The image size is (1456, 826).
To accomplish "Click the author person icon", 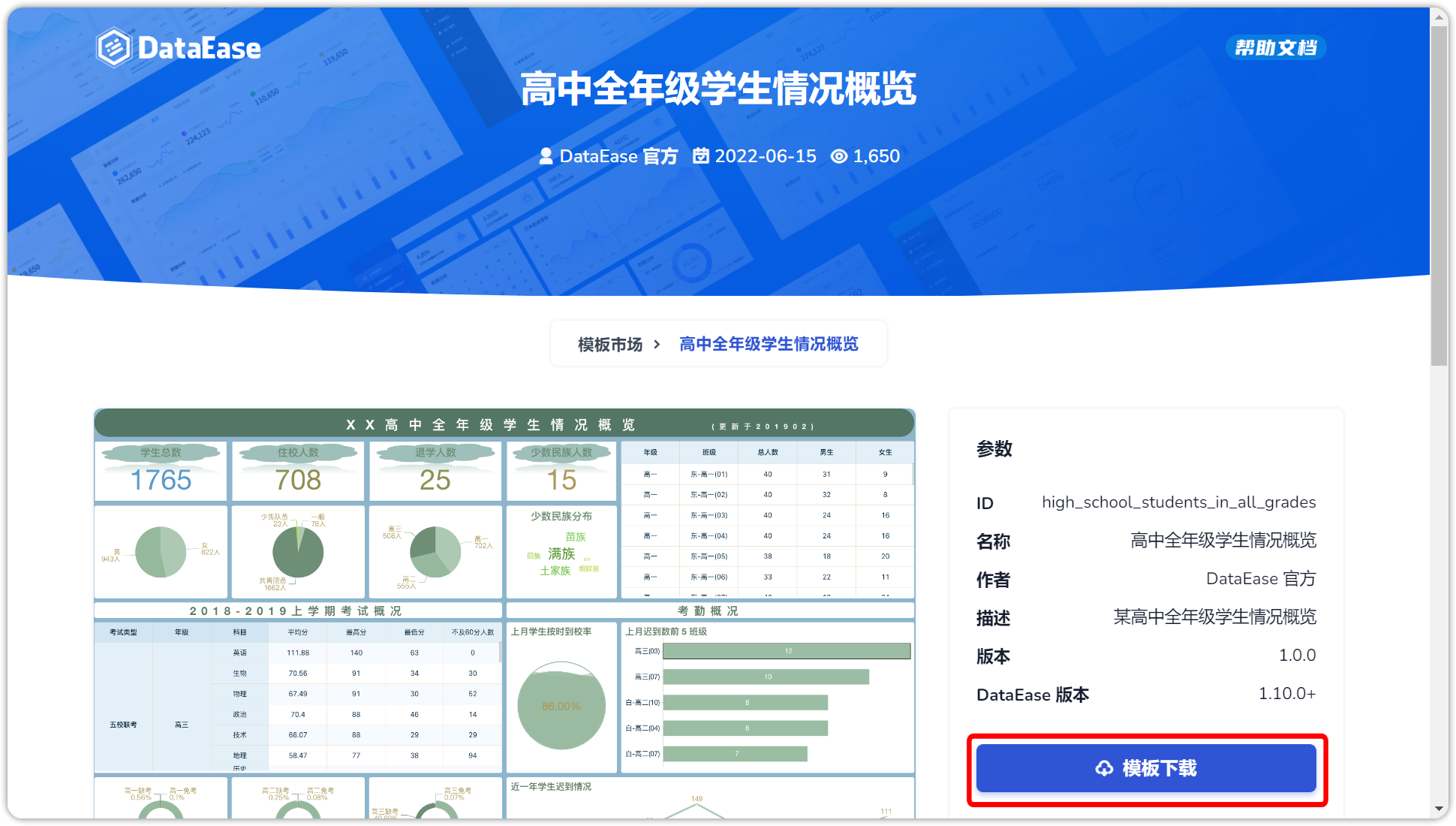I will pyautogui.click(x=546, y=156).
